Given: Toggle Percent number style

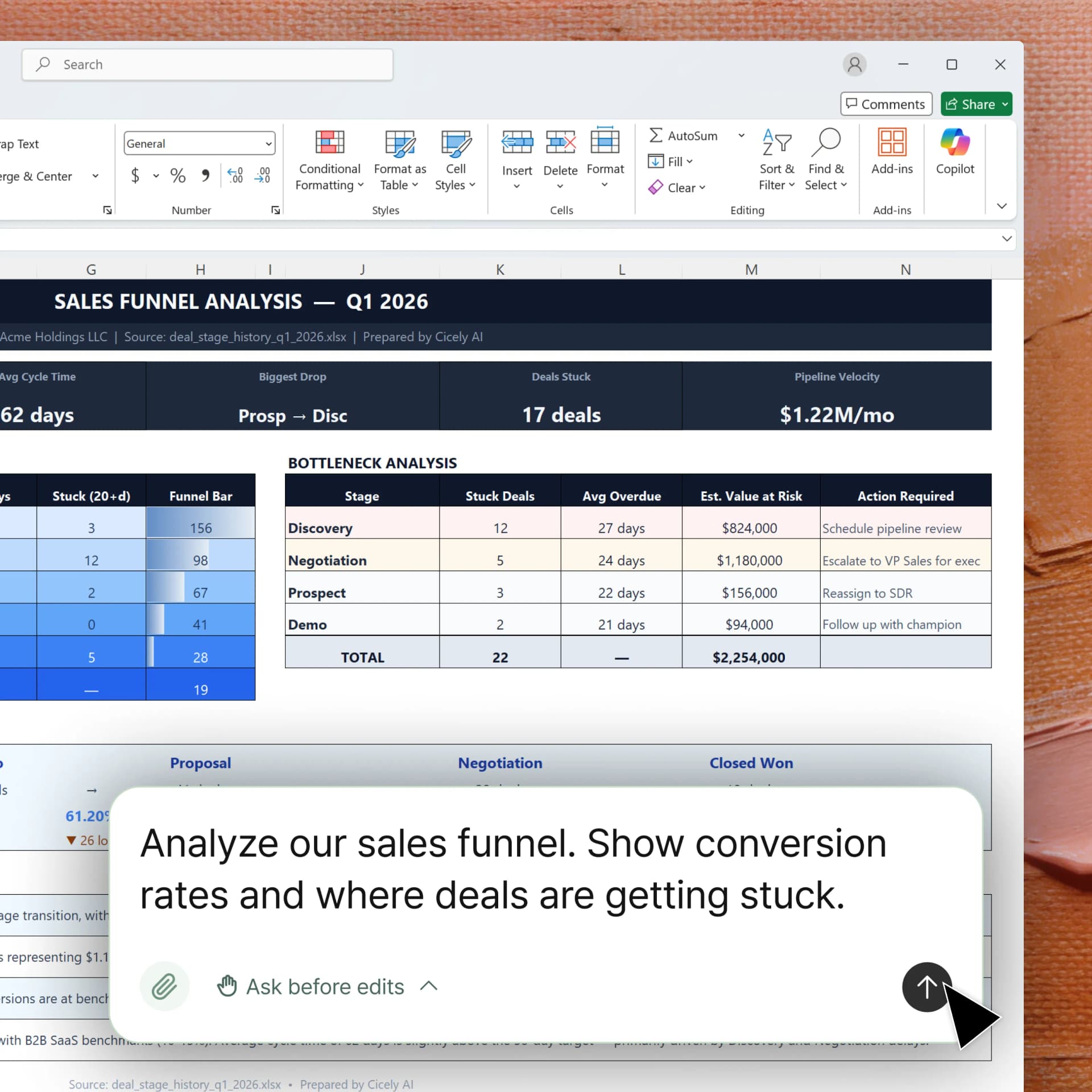Looking at the screenshot, I should [x=177, y=175].
